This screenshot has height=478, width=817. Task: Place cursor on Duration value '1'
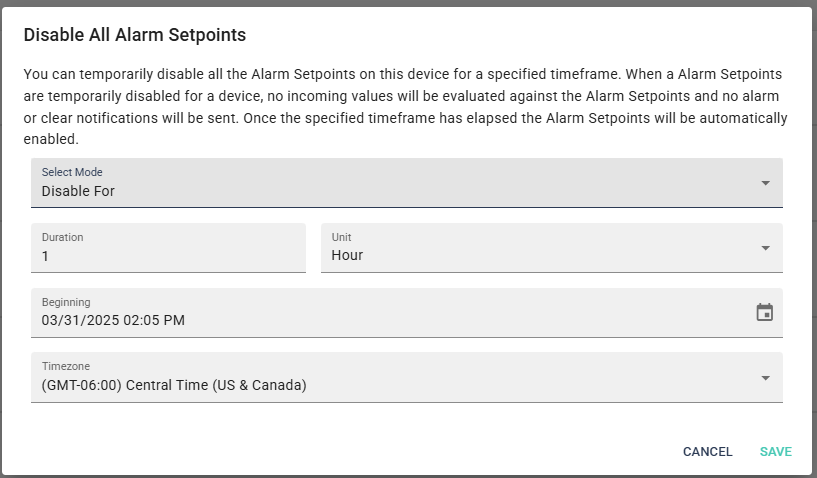[45, 256]
